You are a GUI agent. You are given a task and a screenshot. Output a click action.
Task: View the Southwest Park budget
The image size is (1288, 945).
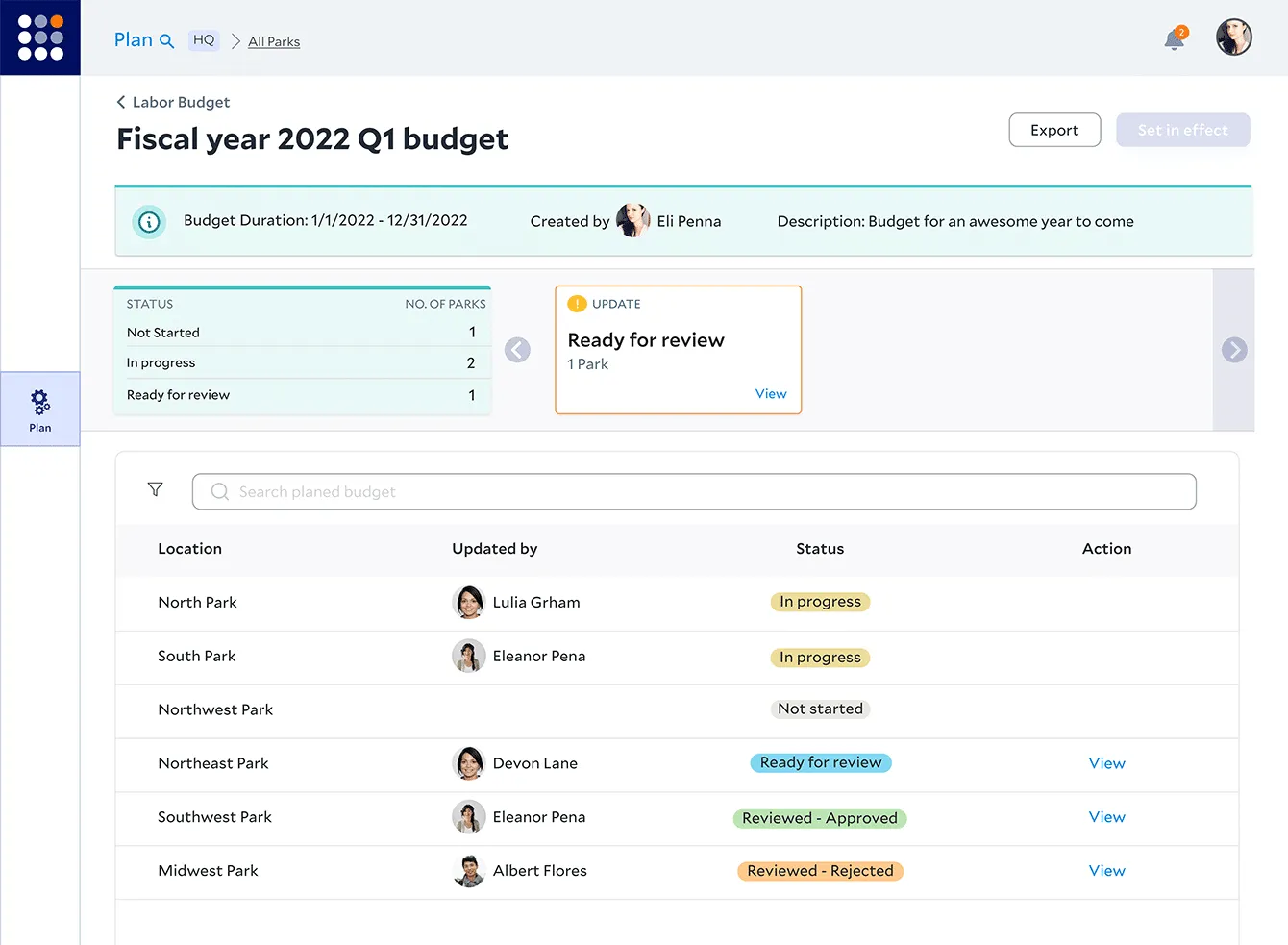(1106, 817)
